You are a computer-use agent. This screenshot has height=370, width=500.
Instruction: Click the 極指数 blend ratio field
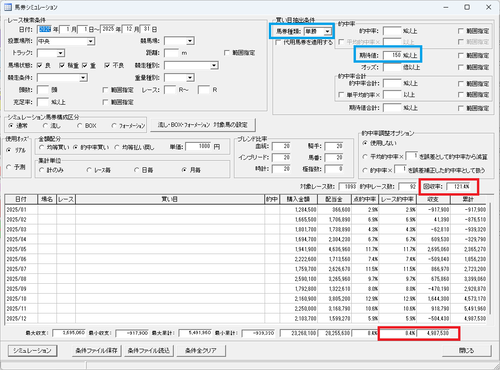[x=334, y=169]
